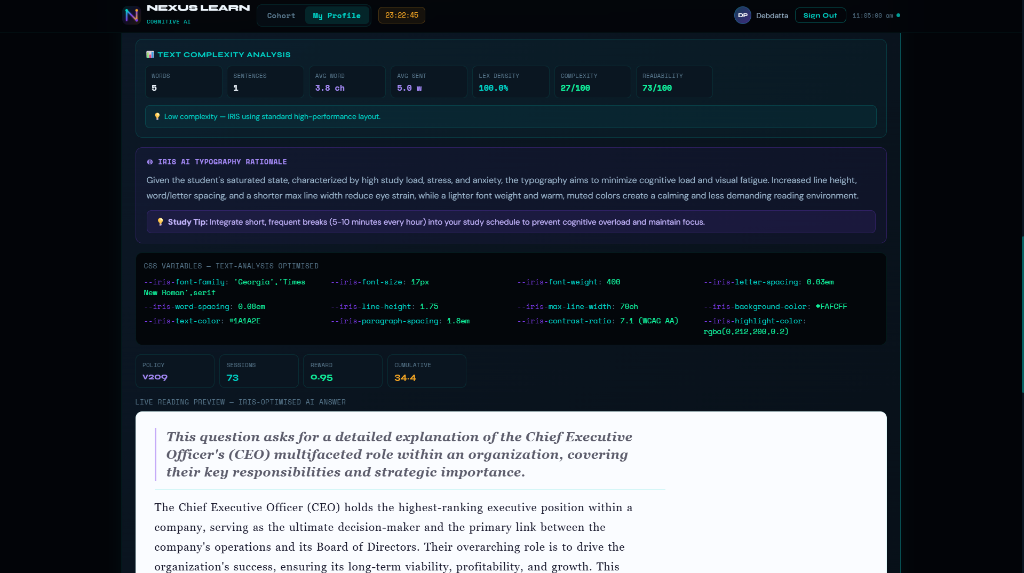1024x573 pixels.
Task: Click the CSS Variables Text-Analysis Optimised heading
Action: tap(231, 266)
